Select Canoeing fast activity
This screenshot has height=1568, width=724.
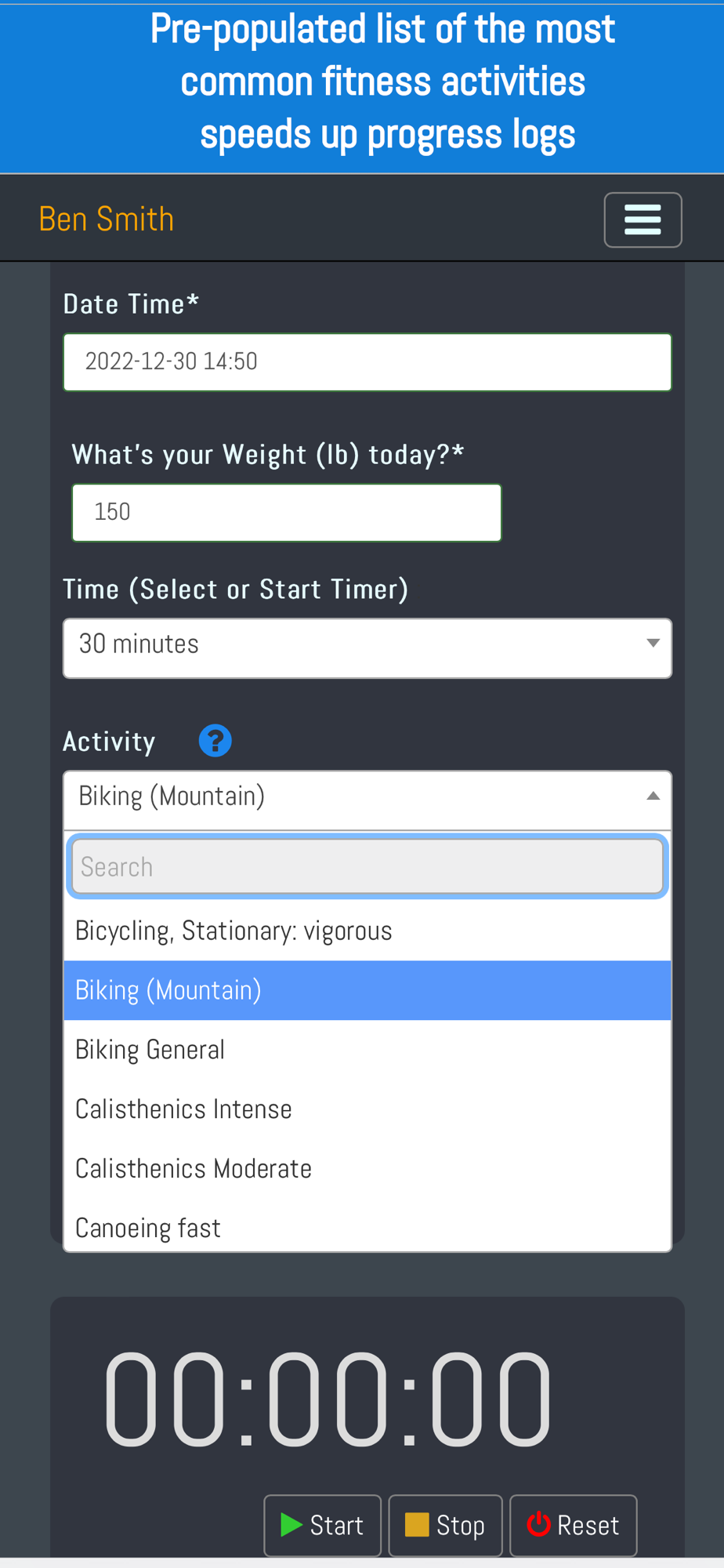pyautogui.click(x=367, y=1227)
